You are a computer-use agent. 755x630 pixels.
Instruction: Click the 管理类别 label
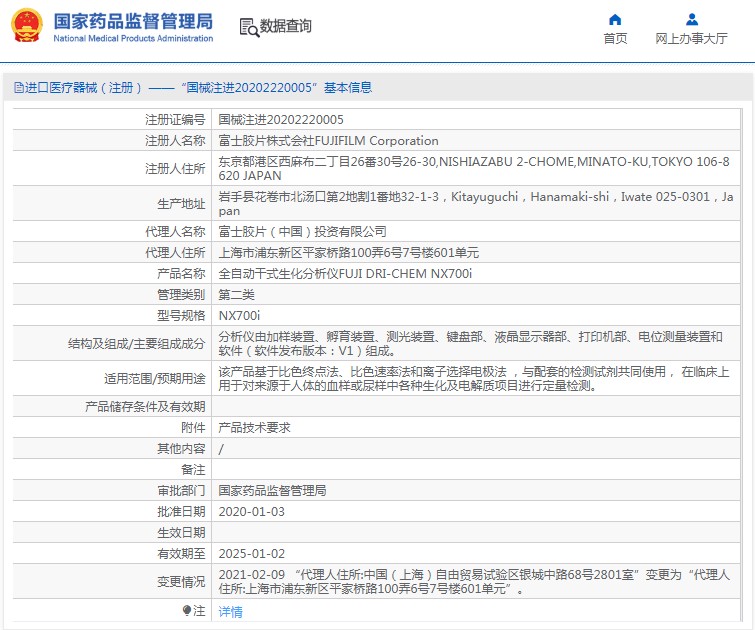pos(181,294)
